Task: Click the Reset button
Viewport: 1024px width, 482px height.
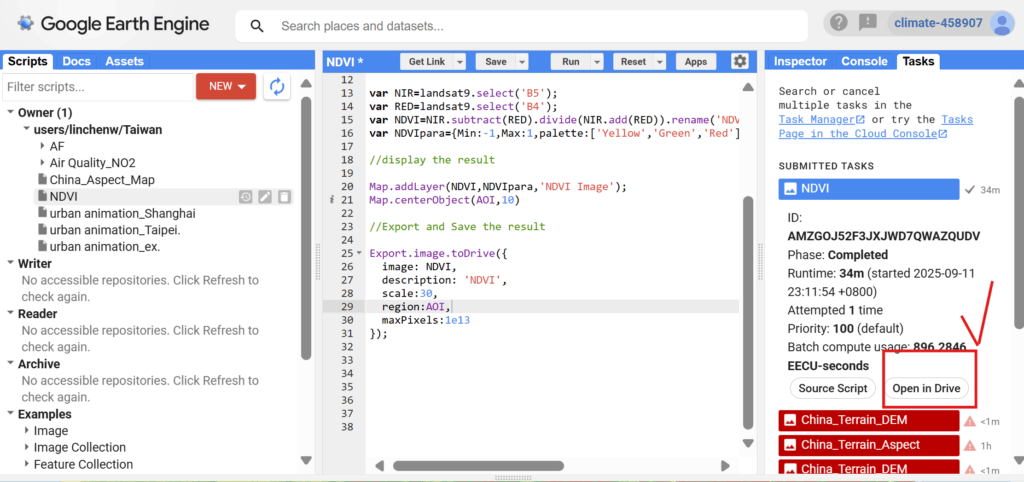Action: [633, 62]
